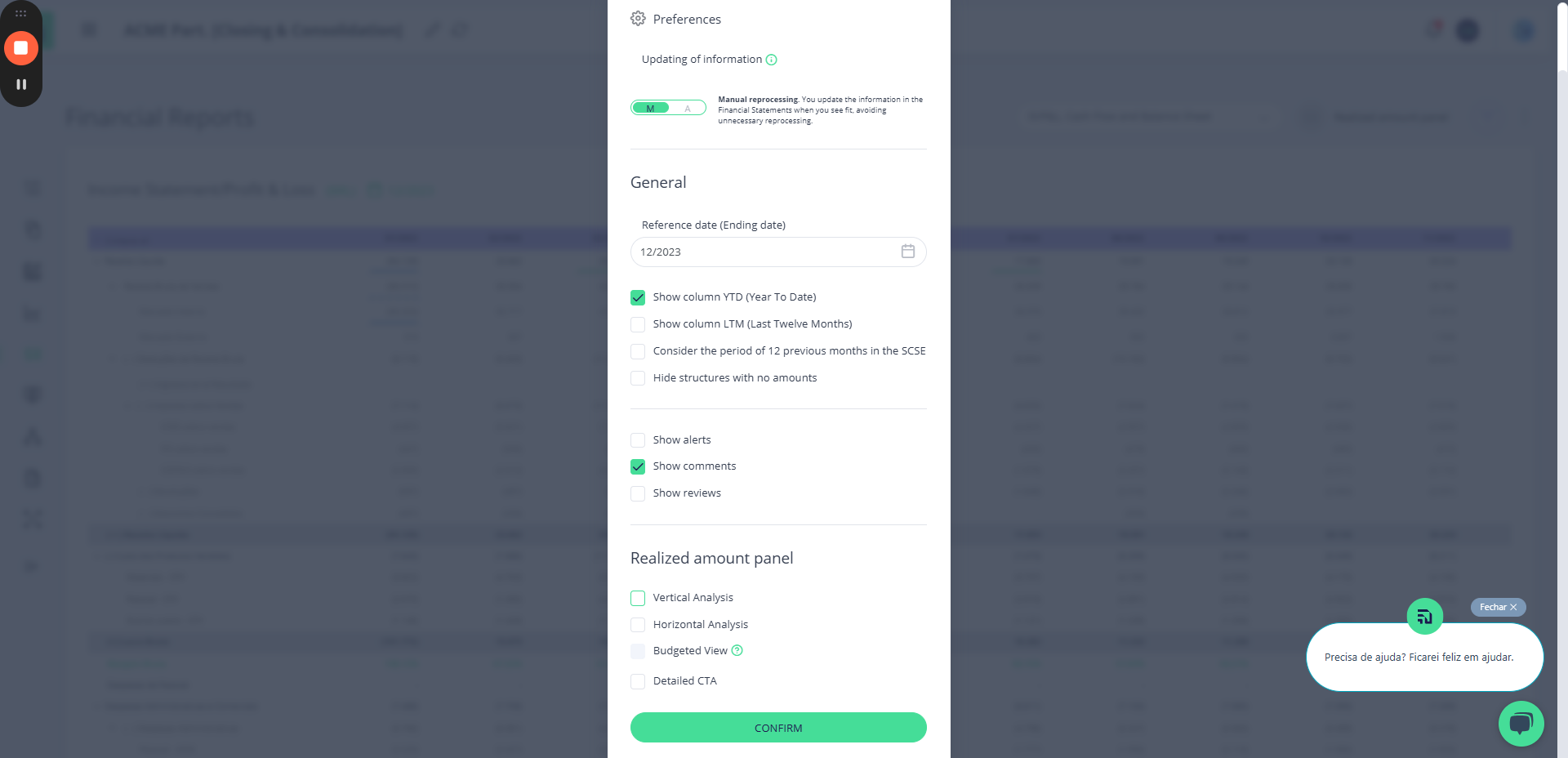This screenshot has width=1568, height=758.
Task: Click the Preferences gear icon
Action: pyautogui.click(x=638, y=19)
